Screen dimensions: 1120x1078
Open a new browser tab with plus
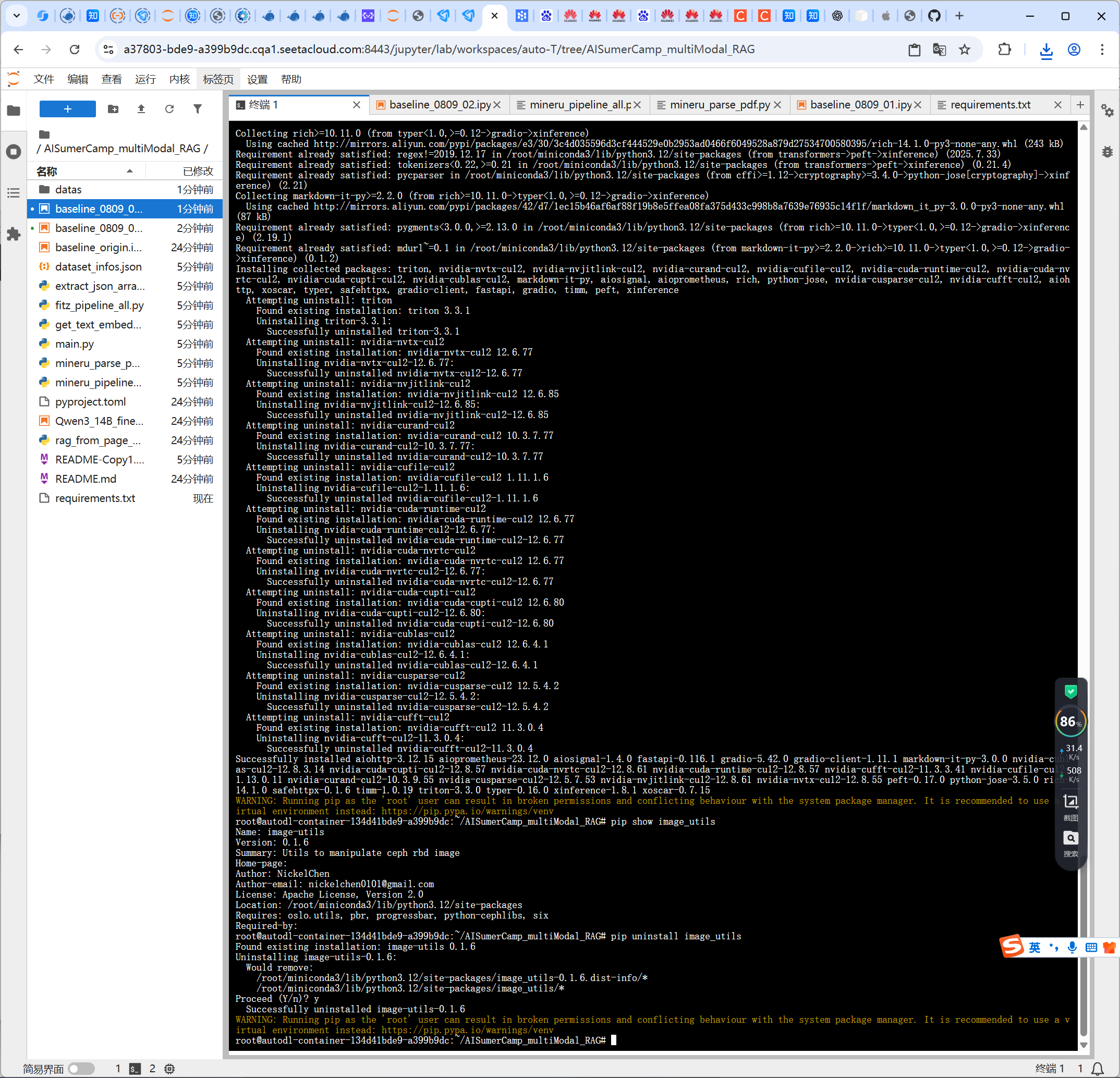[x=959, y=16]
